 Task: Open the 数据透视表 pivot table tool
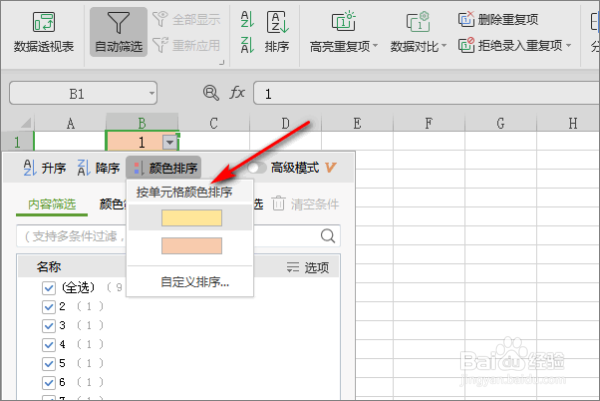coord(44,32)
